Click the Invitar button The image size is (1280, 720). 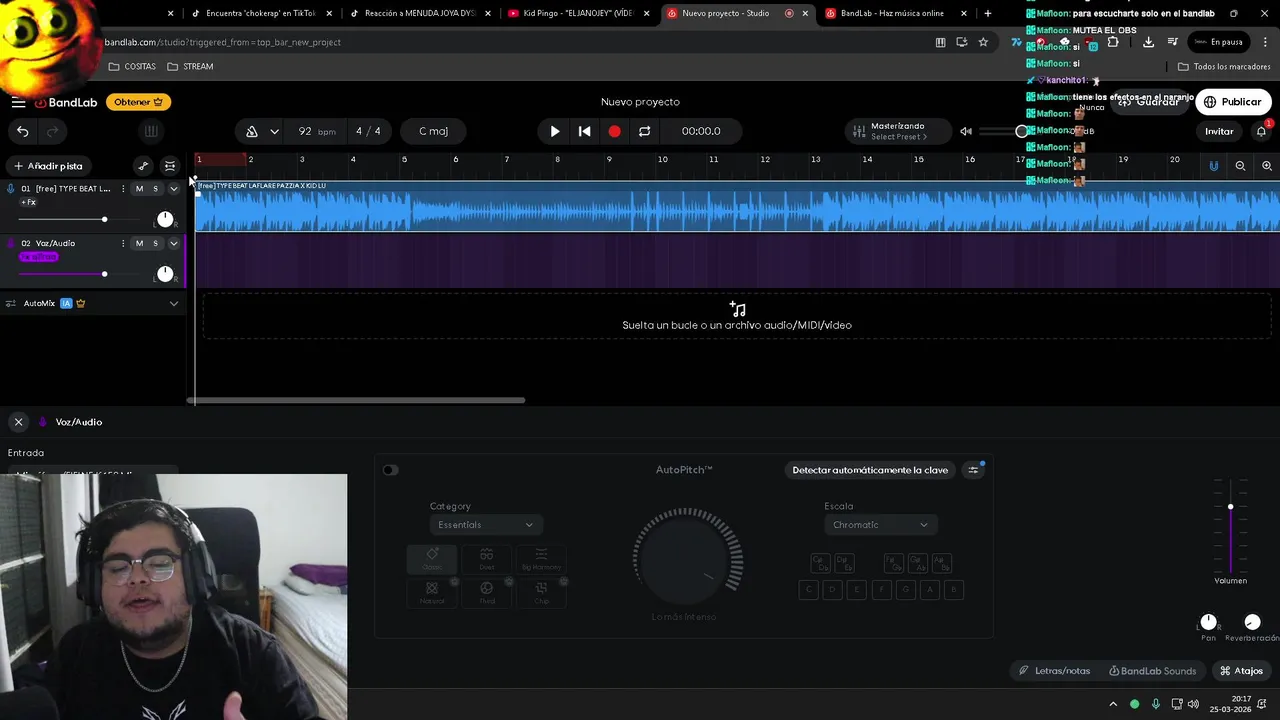click(x=1219, y=131)
